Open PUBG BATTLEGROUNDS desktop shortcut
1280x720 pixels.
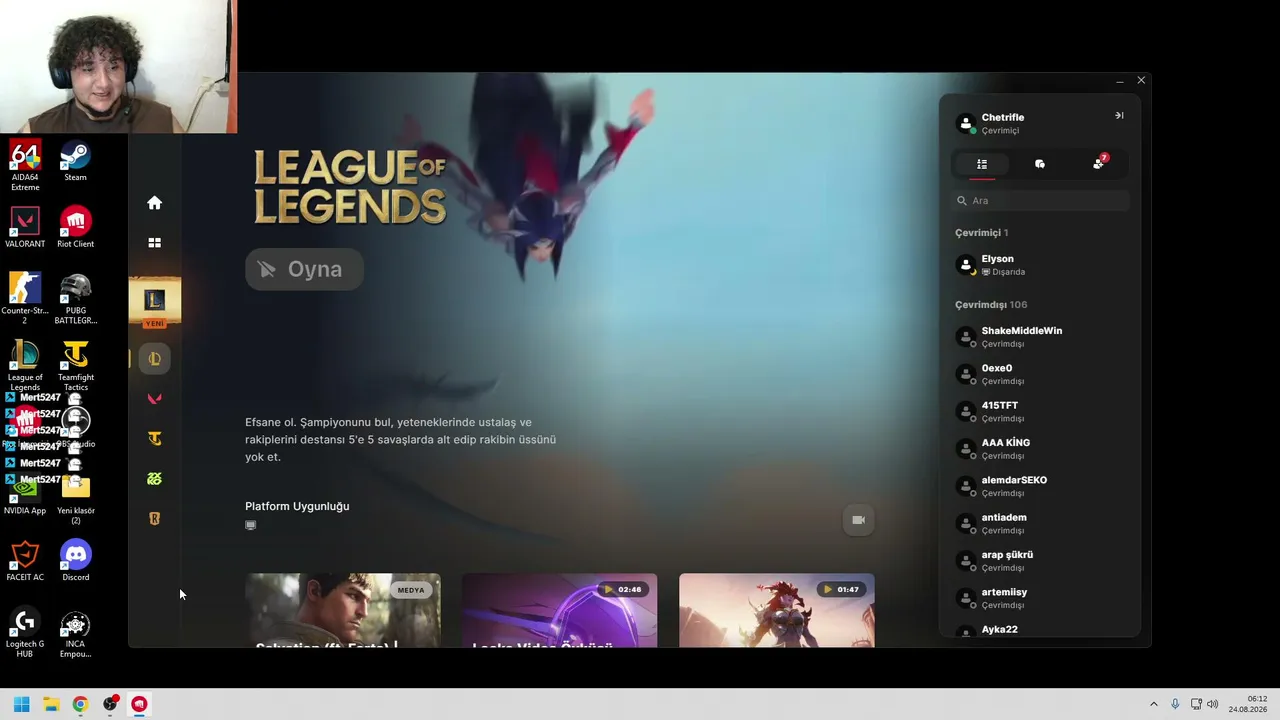coord(75,299)
